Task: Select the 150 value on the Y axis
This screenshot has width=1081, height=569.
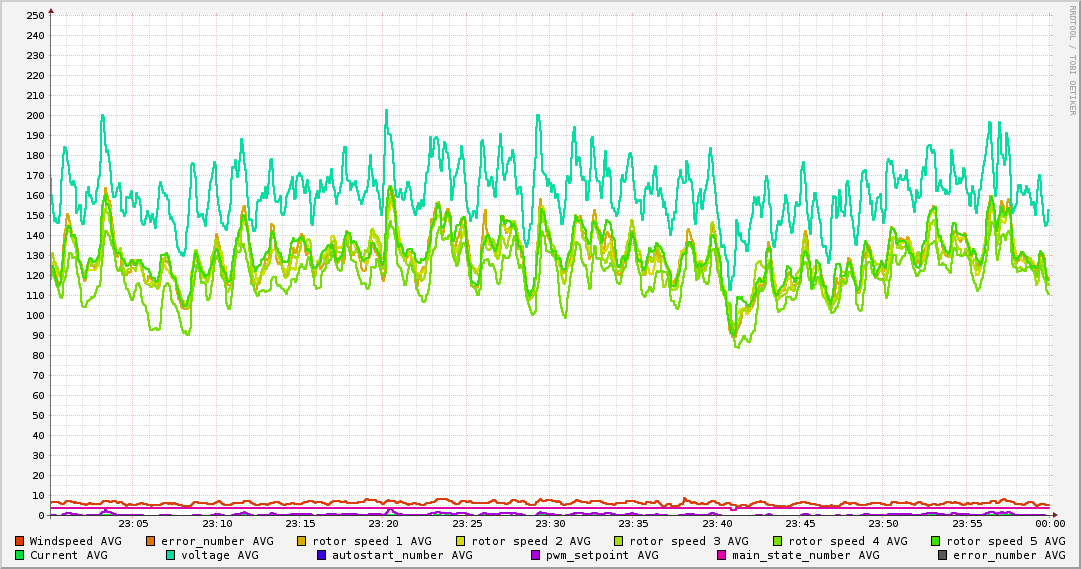Action: pyautogui.click(x=34, y=216)
